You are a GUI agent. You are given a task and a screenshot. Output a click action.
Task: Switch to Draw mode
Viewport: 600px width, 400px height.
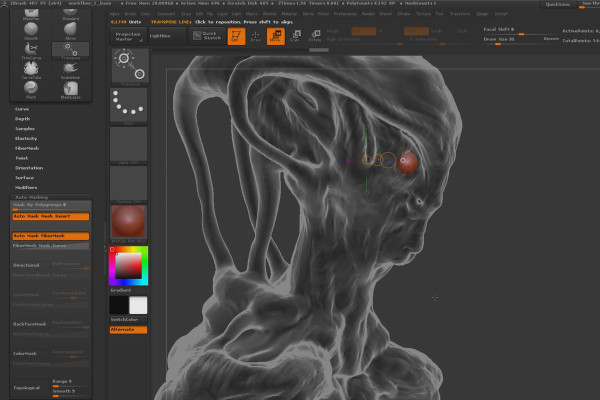255,36
